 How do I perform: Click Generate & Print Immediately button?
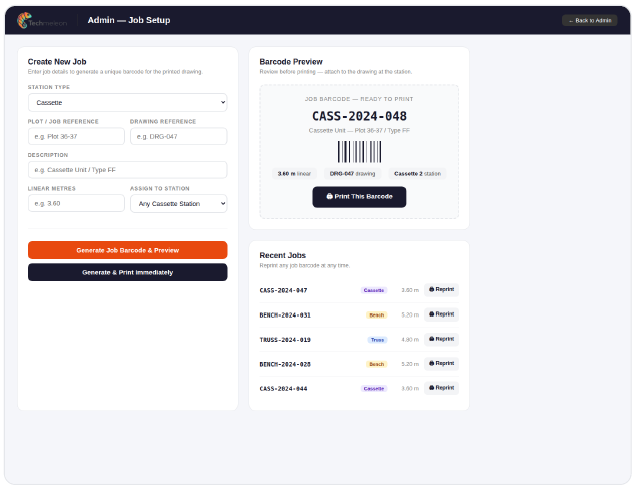tap(128, 272)
